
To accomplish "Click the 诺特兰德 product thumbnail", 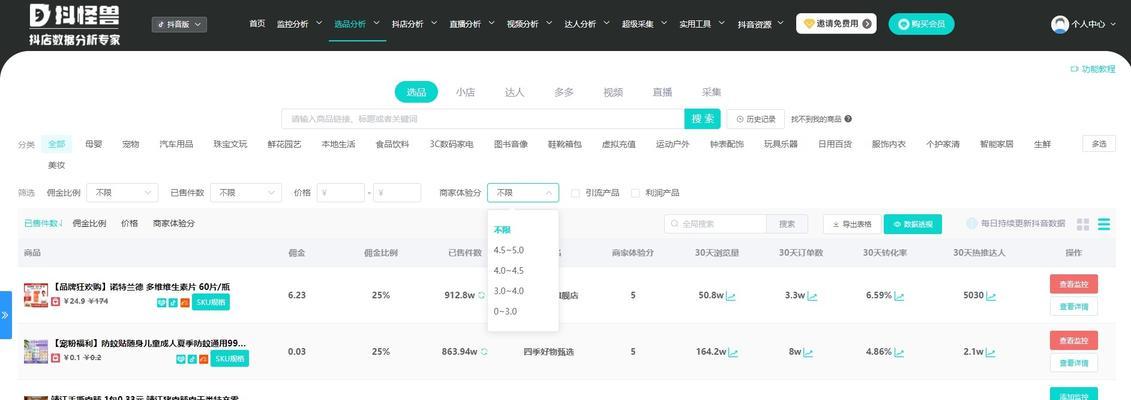I will coord(35,295).
